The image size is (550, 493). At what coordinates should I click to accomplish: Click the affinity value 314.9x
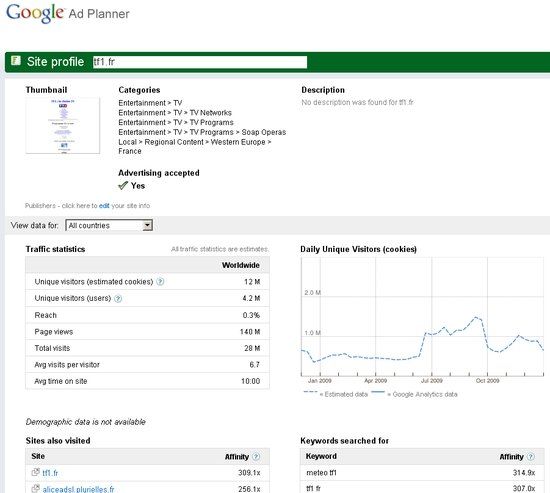tap(524, 473)
